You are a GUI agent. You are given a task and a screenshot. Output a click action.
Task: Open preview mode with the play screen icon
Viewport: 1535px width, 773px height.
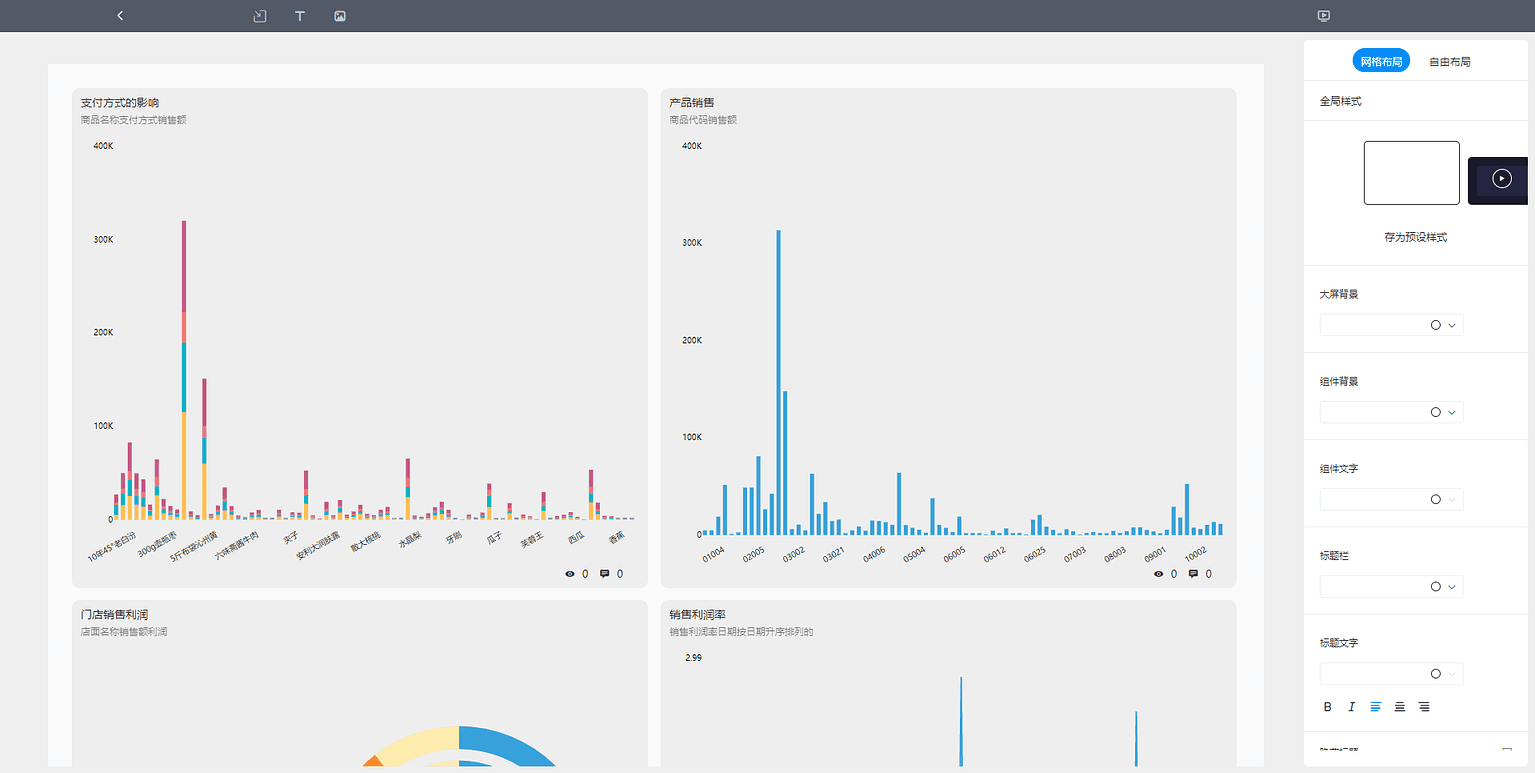pyautogui.click(x=1324, y=16)
